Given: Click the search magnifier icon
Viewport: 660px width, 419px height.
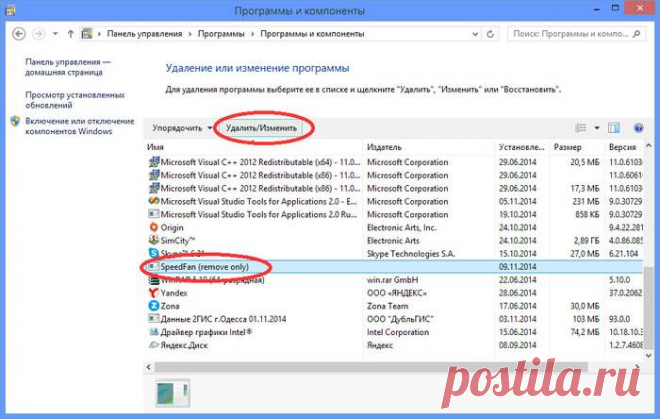Looking at the screenshot, I should pos(637,34).
